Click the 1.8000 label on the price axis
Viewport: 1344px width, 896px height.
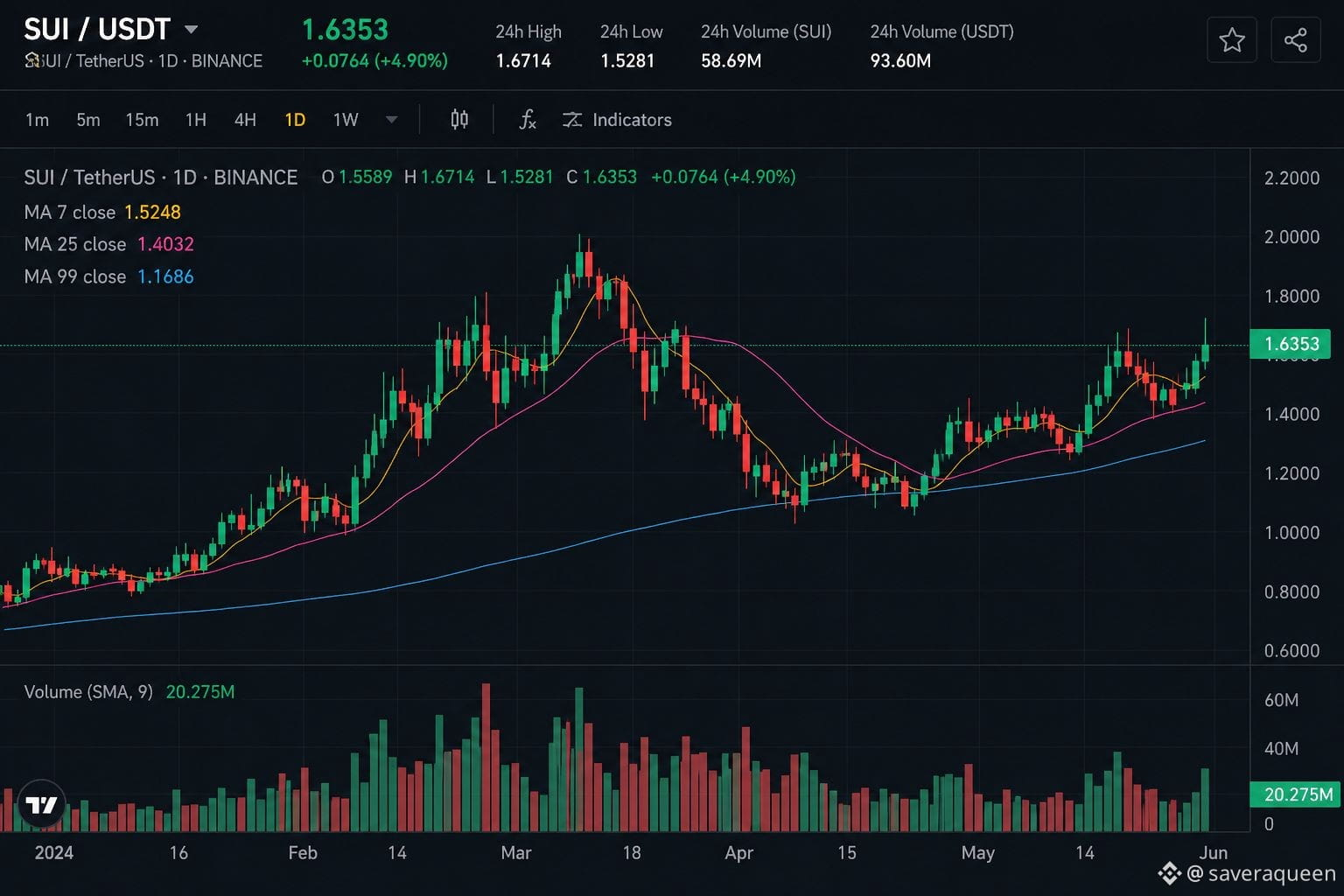coord(1291,297)
